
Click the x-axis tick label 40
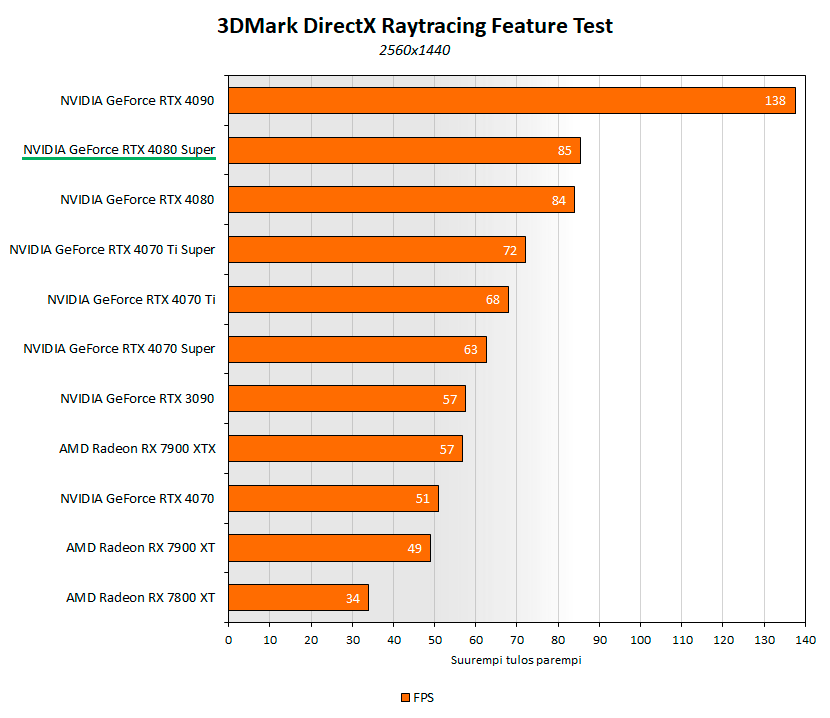[x=394, y=640]
